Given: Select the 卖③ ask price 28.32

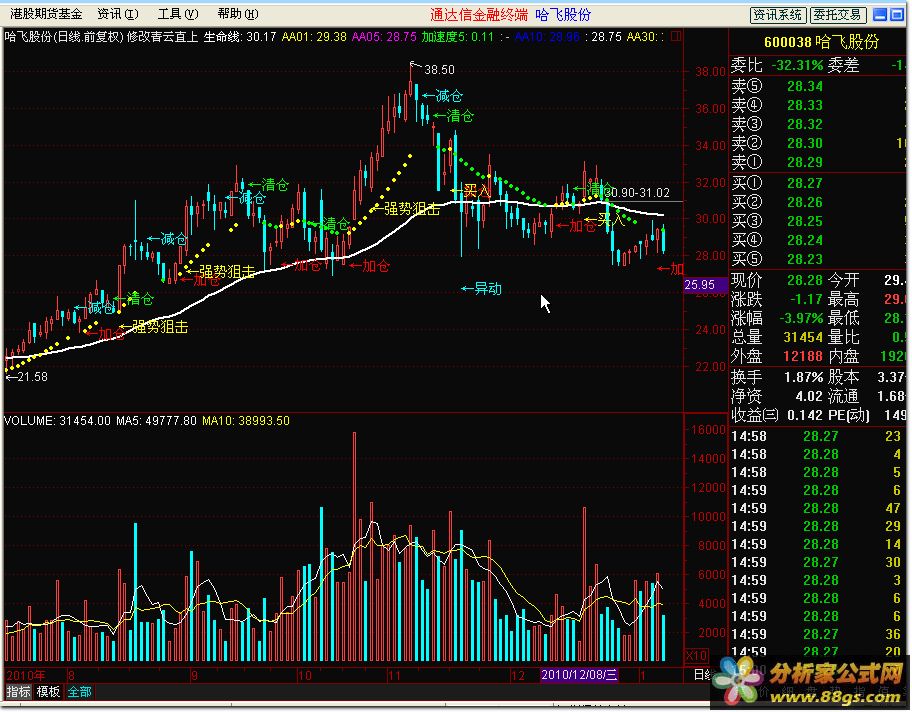Looking at the screenshot, I should tap(804, 124).
